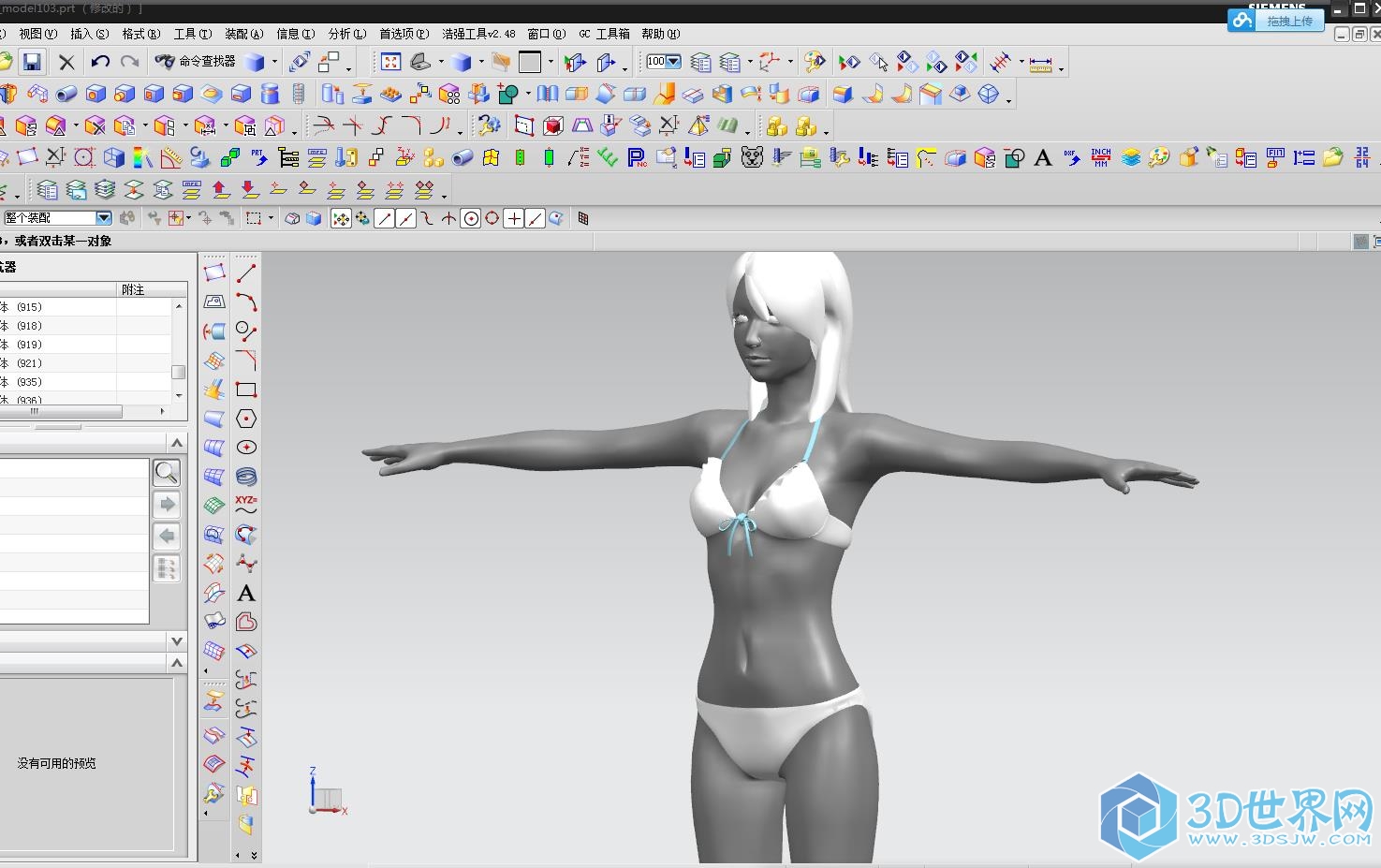Click the 命令查找器 command finder button
Screen dimensions: 1381x868
(x=196, y=62)
